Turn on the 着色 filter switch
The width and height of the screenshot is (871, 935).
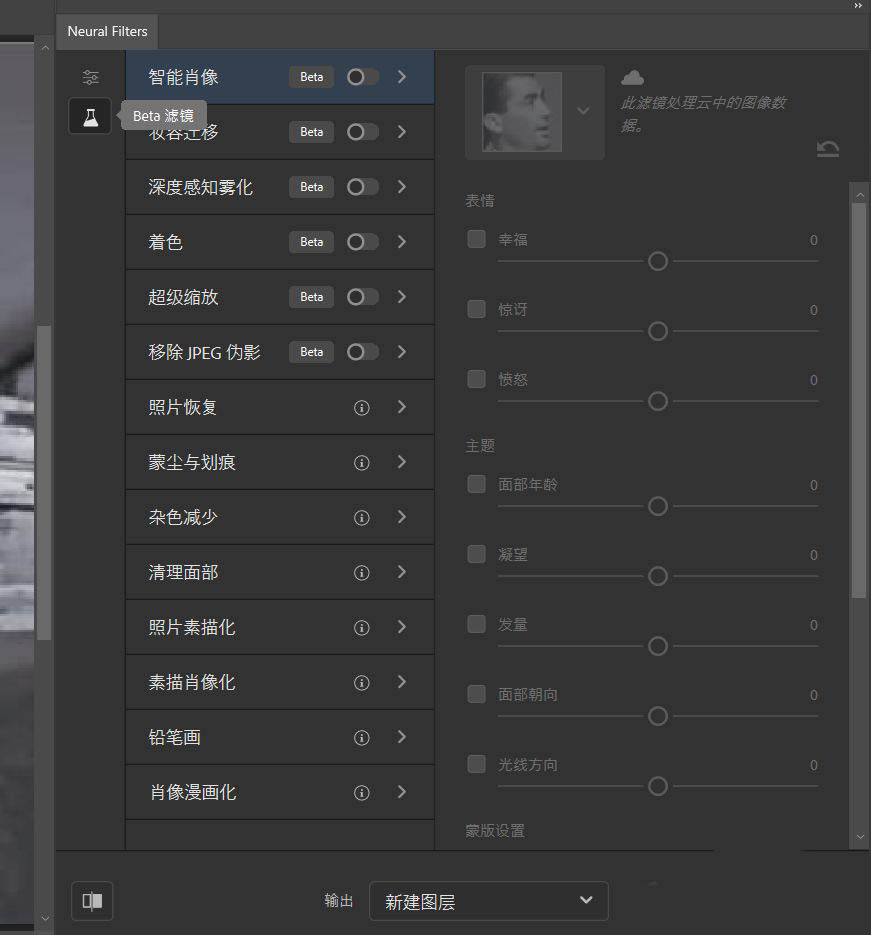(362, 241)
